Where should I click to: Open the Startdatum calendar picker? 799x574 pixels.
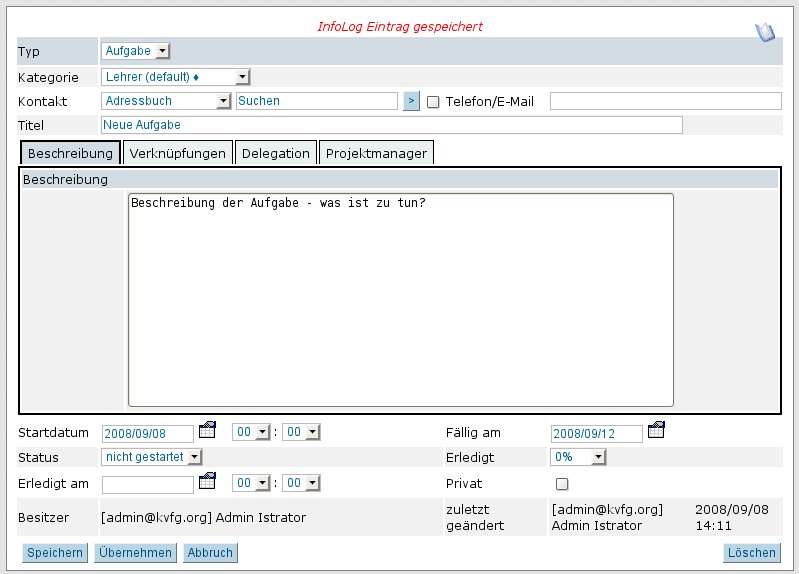click(x=207, y=431)
